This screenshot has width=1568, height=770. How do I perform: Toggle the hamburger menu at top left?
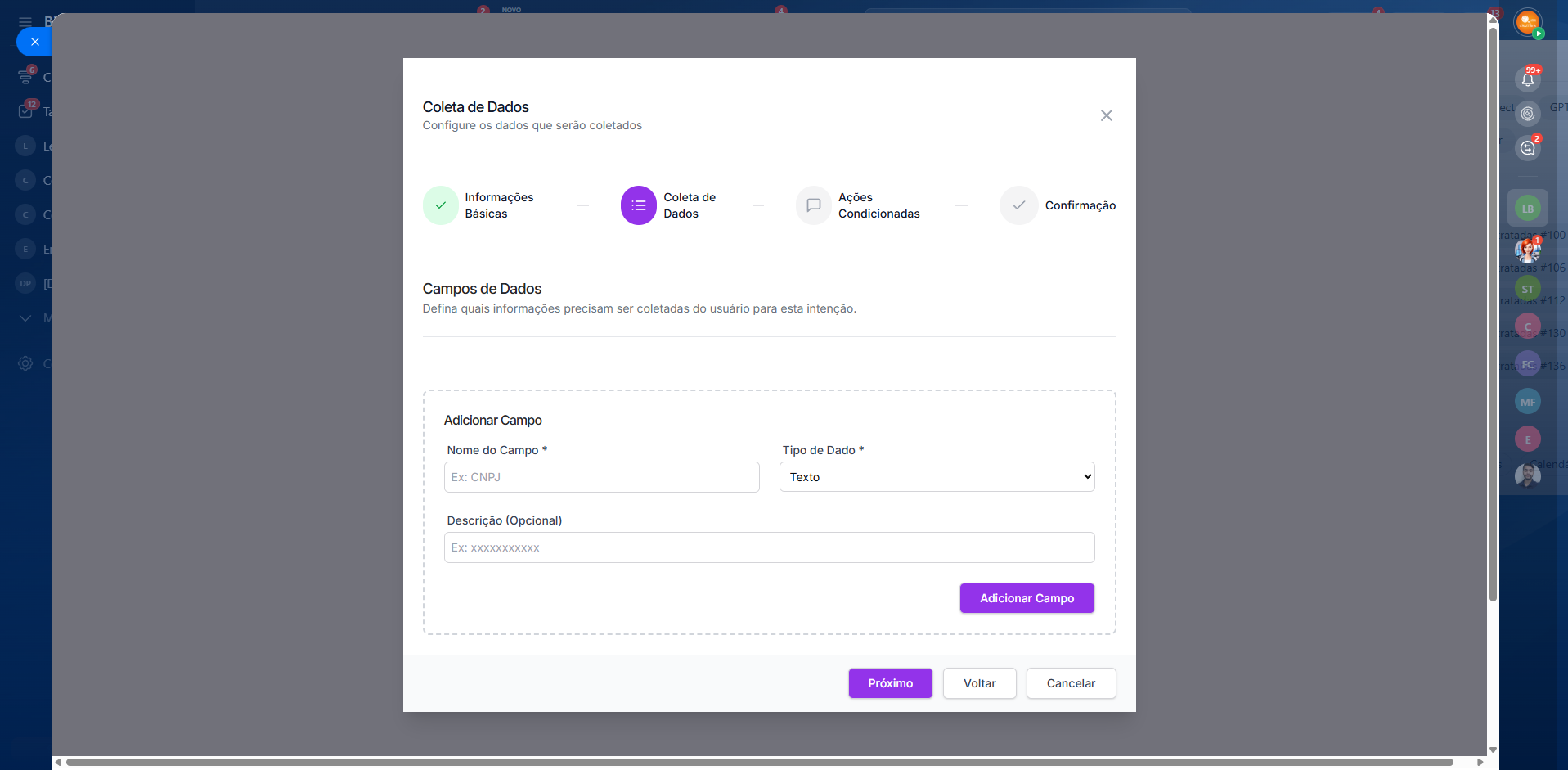(25, 21)
